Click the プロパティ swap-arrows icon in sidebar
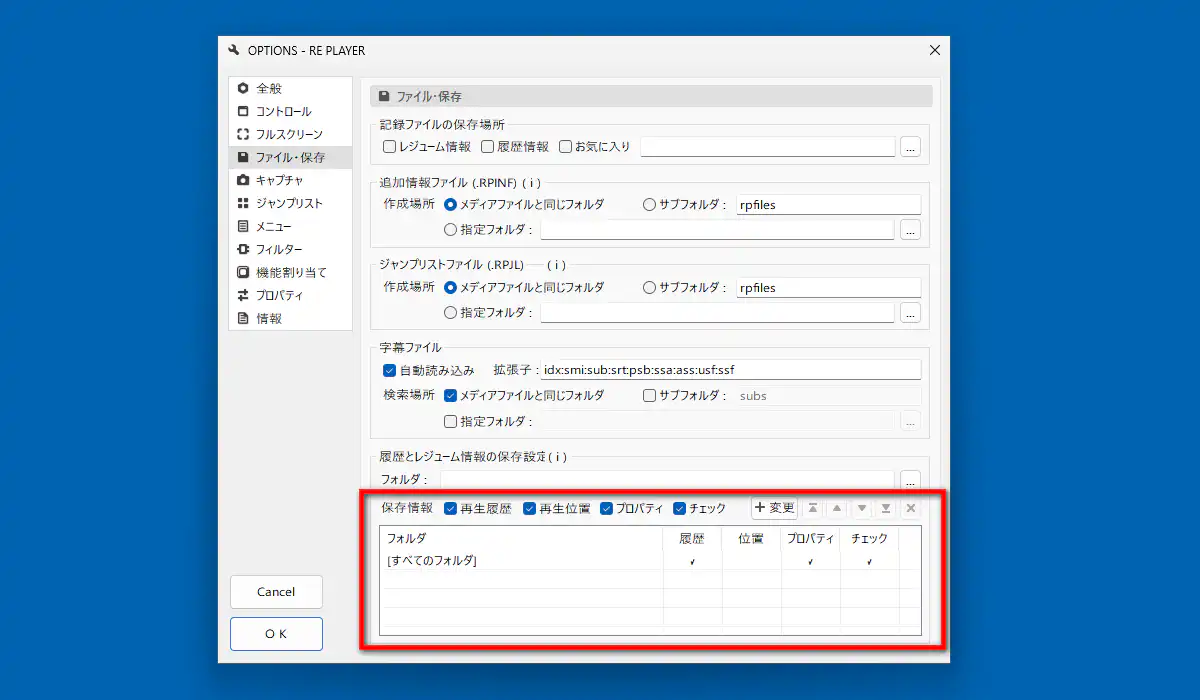This screenshot has height=700, width=1200. click(x=243, y=295)
